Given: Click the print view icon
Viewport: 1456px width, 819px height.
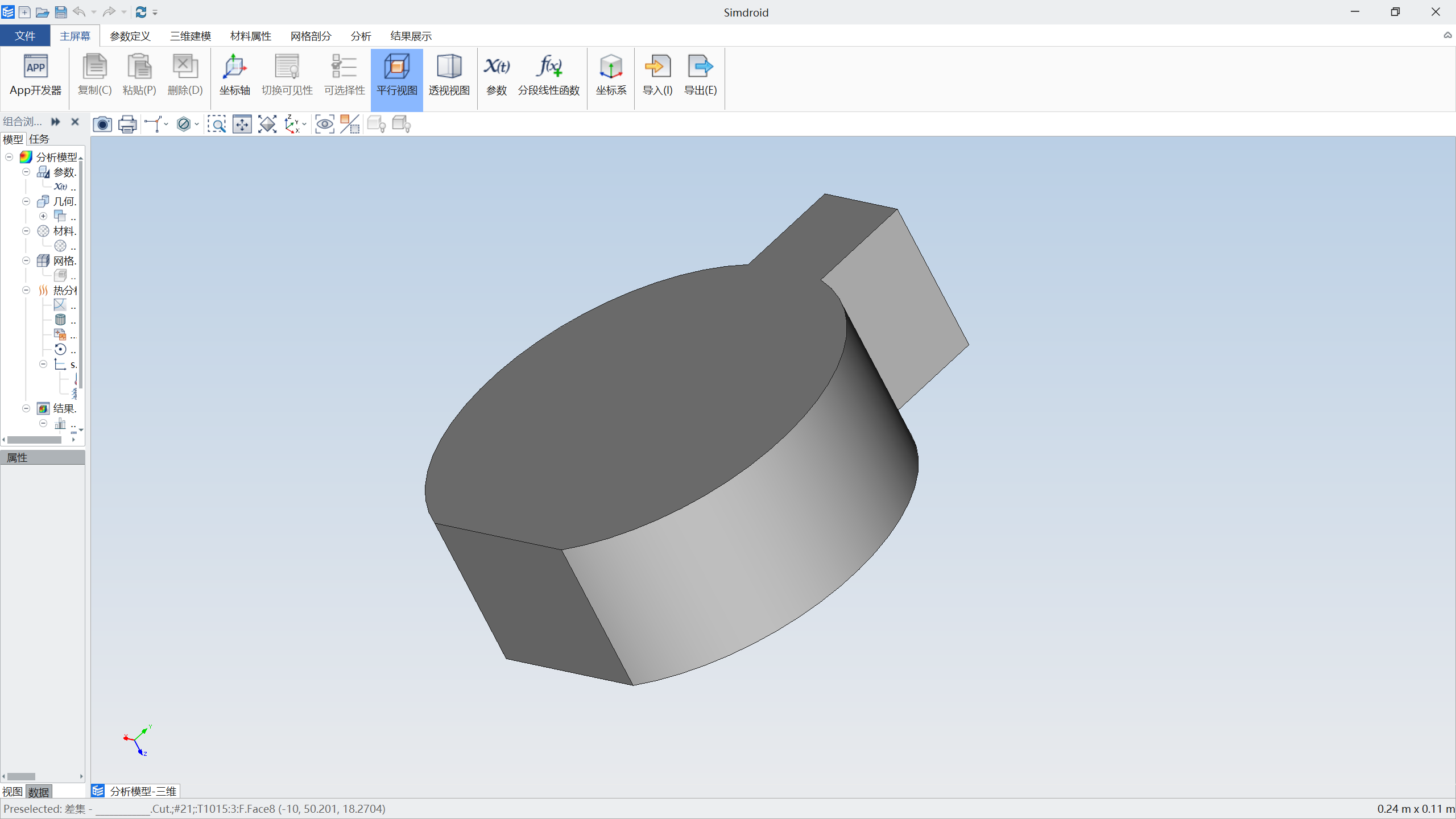Looking at the screenshot, I should (x=127, y=124).
